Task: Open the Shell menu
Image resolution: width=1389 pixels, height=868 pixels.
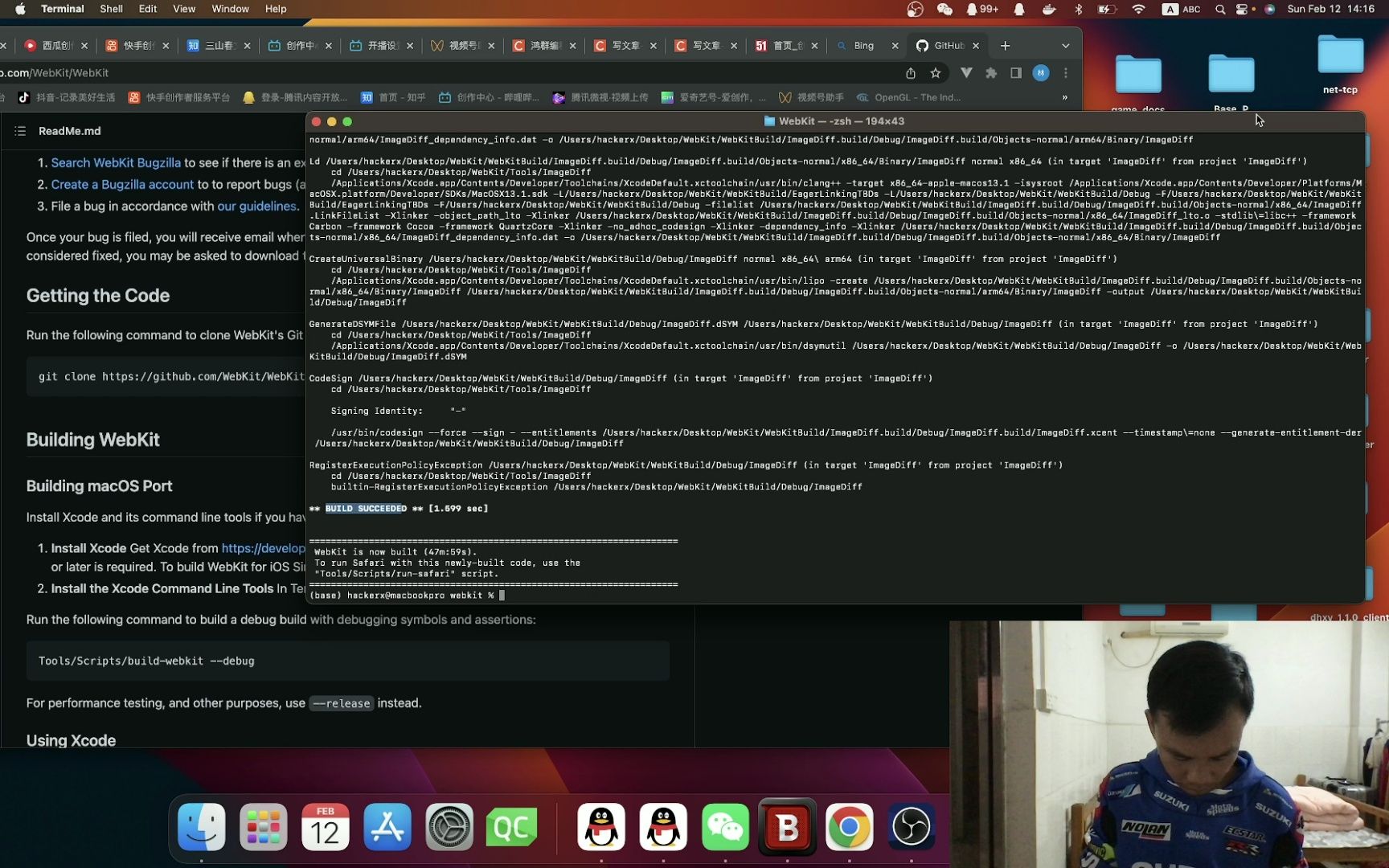Action: click(x=111, y=9)
